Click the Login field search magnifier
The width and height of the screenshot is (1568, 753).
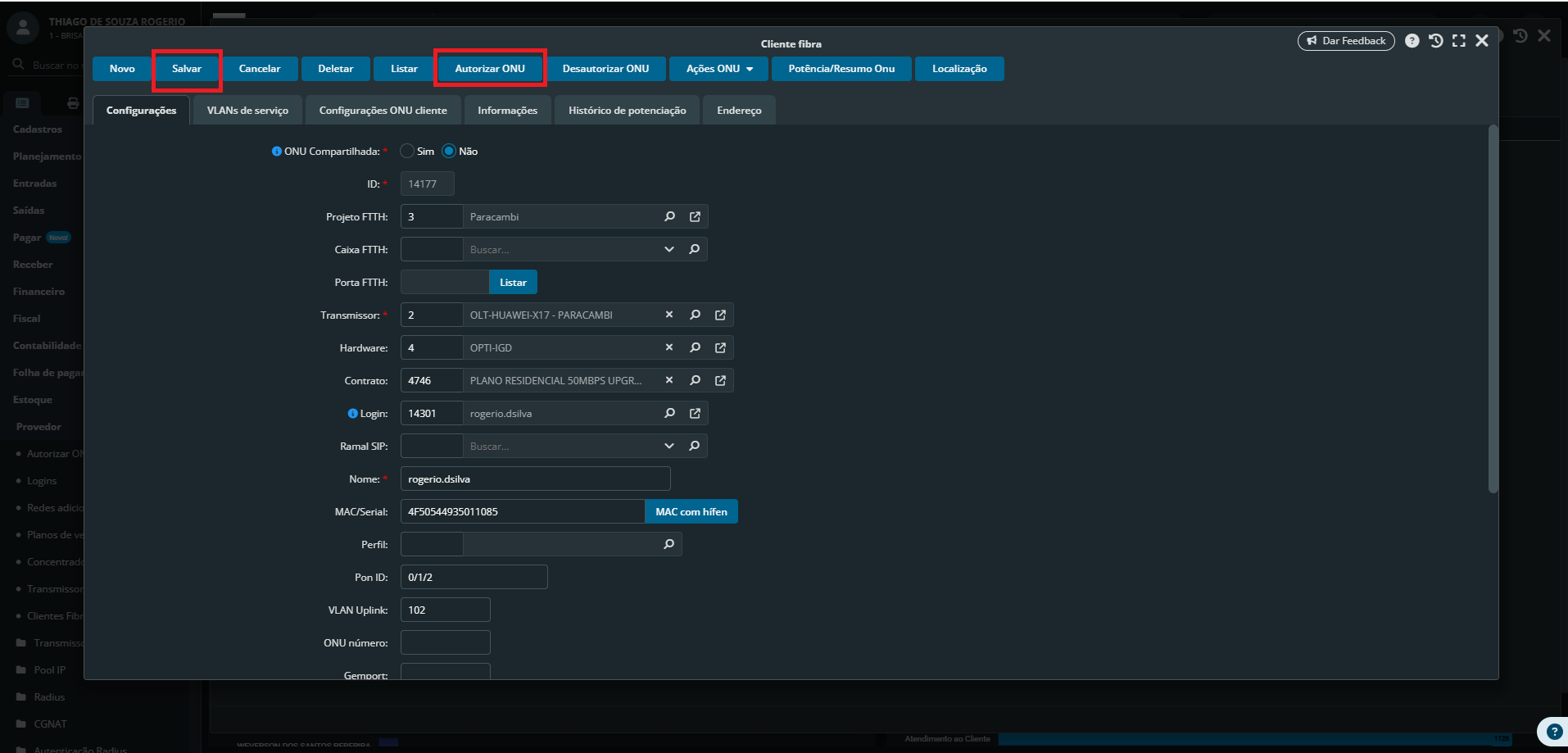coord(669,414)
